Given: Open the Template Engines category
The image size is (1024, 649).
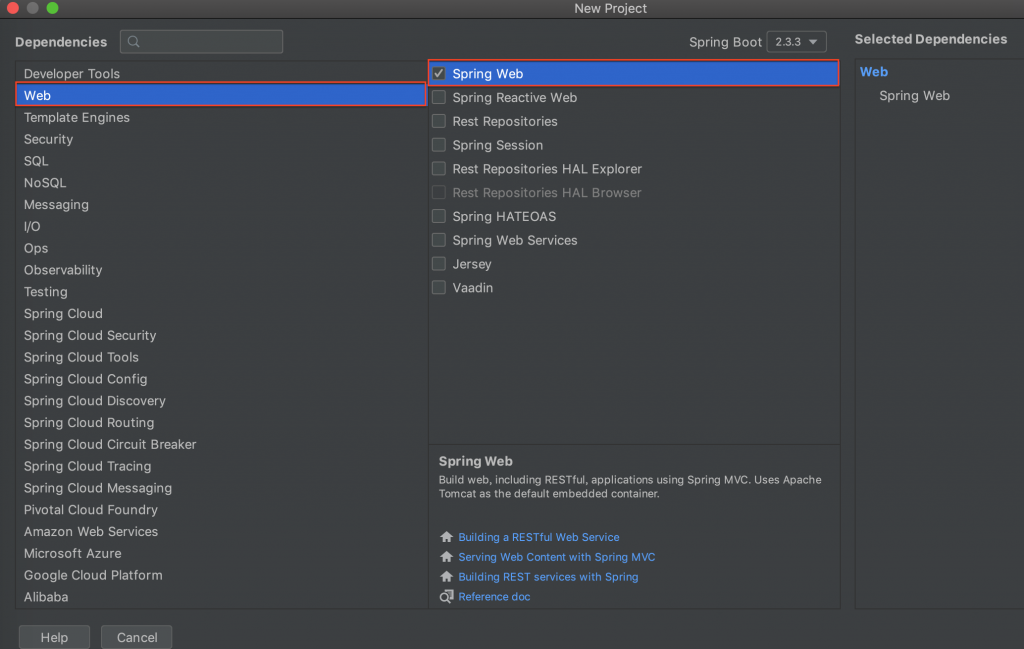Looking at the screenshot, I should click(x=221, y=118).
